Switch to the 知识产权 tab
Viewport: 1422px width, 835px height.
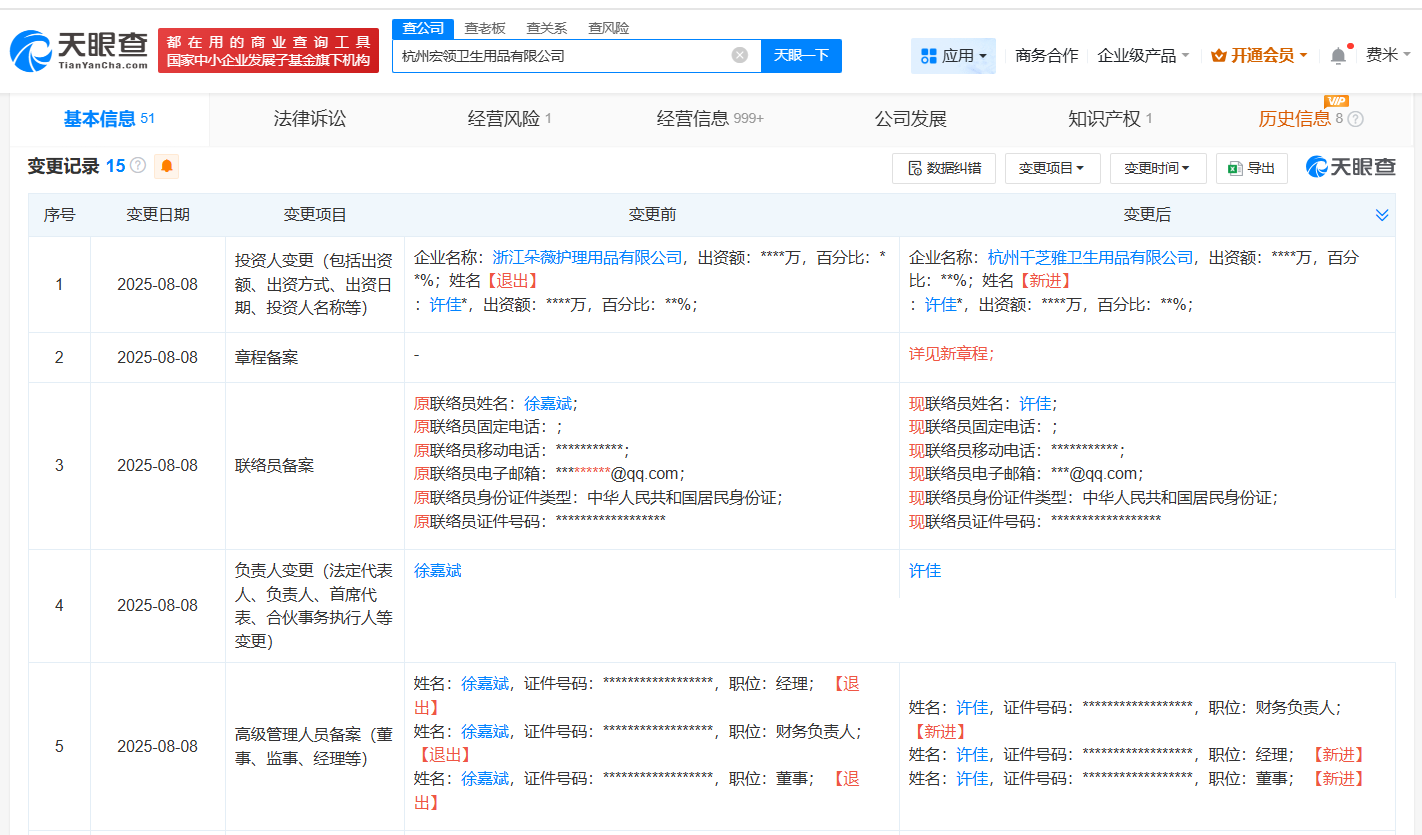1104,119
